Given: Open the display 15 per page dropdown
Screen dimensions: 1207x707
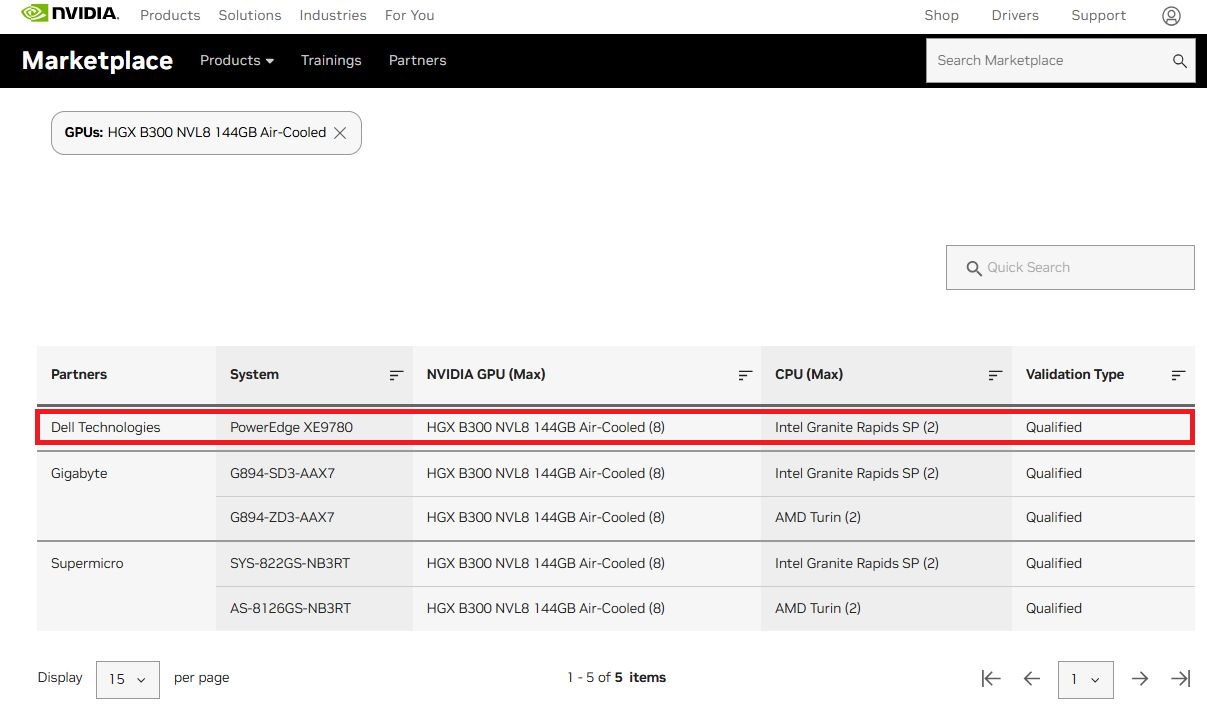Looking at the screenshot, I should 128,679.
